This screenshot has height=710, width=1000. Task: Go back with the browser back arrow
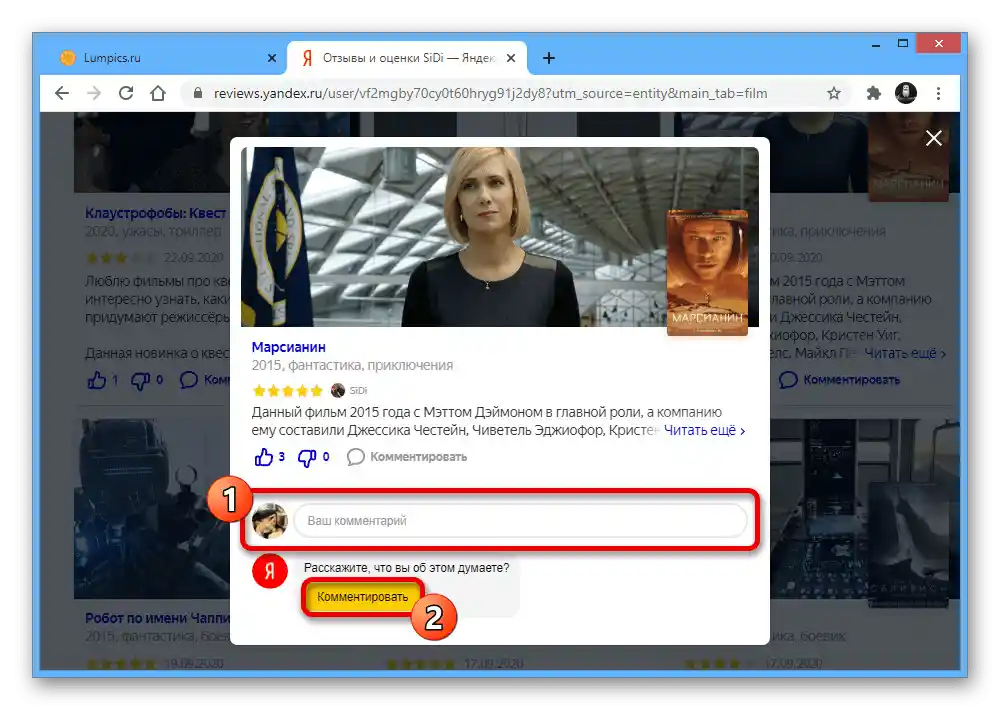point(62,93)
